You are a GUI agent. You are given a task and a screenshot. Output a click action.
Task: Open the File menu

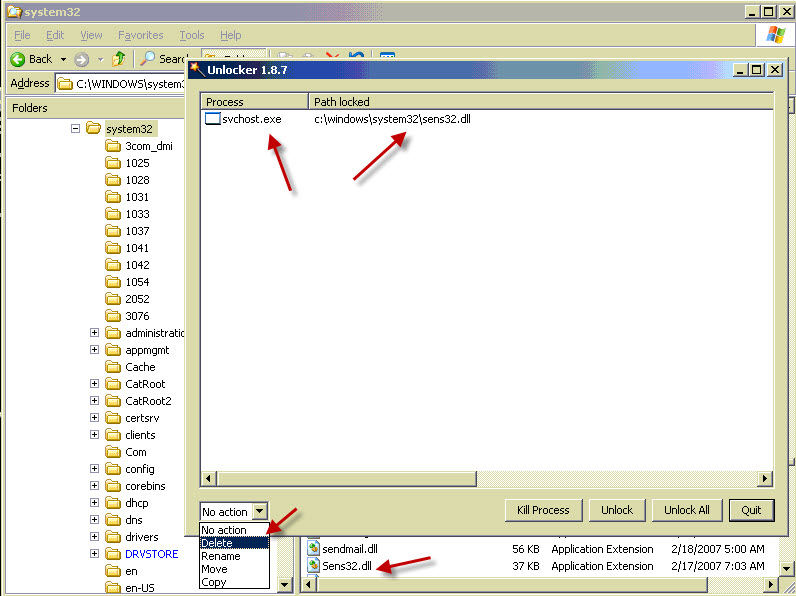pos(22,35)
